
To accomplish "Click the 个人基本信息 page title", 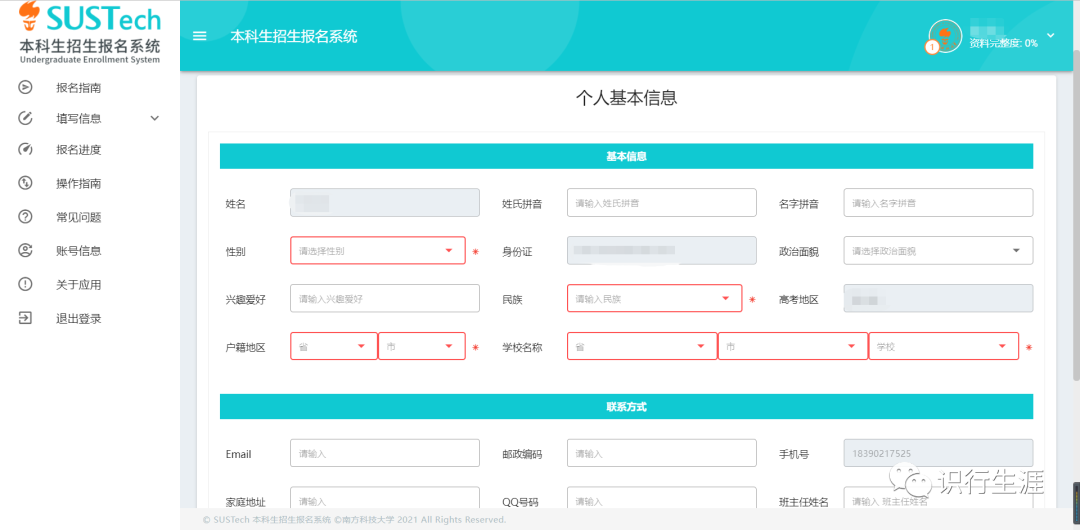I will pos(626,98).
